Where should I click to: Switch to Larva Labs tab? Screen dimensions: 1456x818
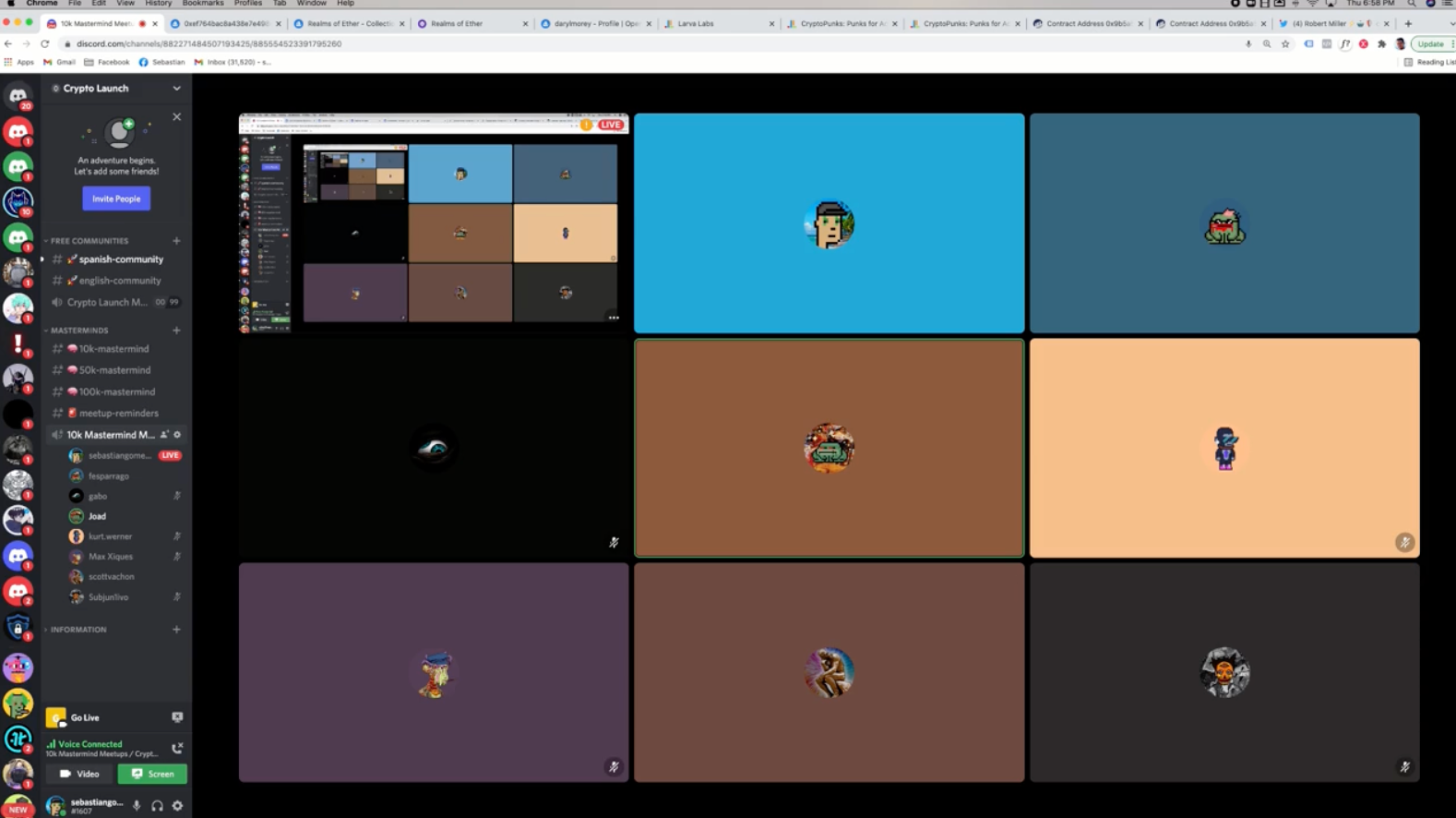pyautogui.click(x=720, y=23)
